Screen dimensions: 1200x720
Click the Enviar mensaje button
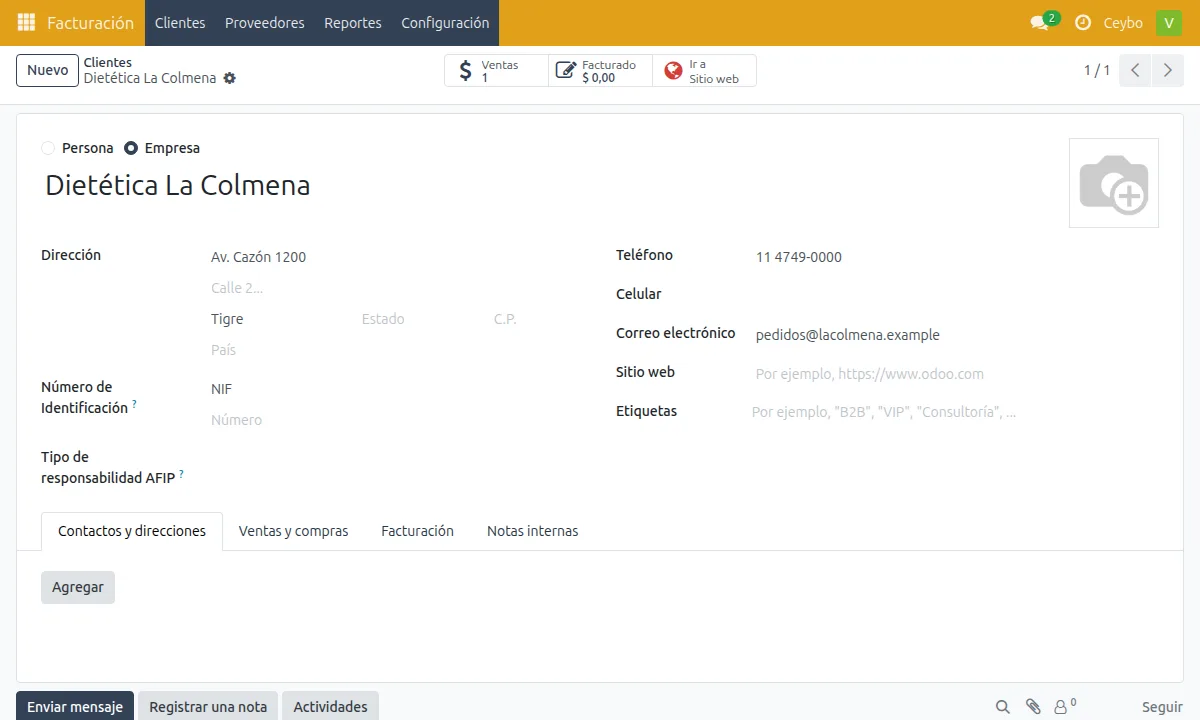coord(75,706)
